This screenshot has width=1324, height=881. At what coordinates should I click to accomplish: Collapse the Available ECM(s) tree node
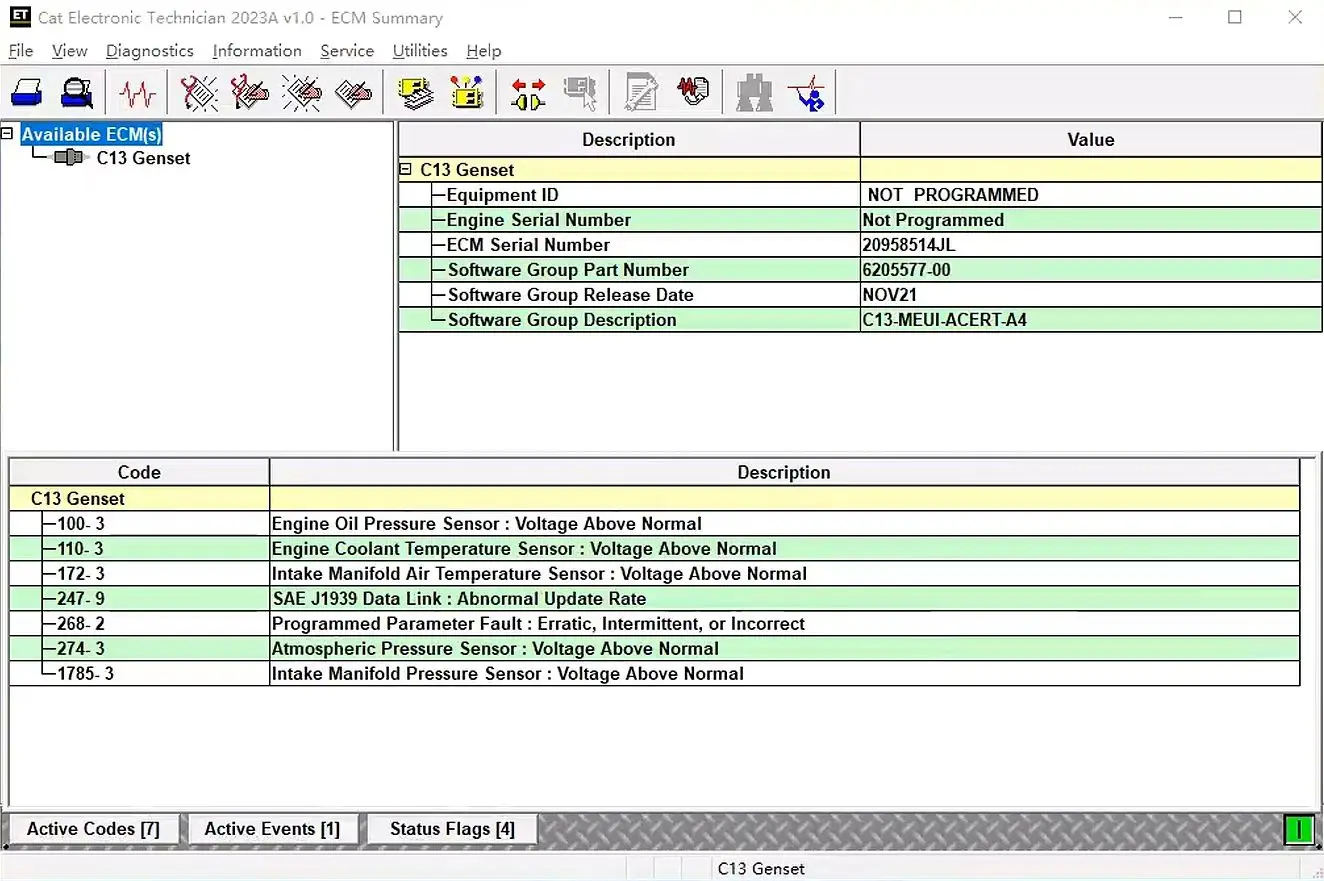pos(8,133)
